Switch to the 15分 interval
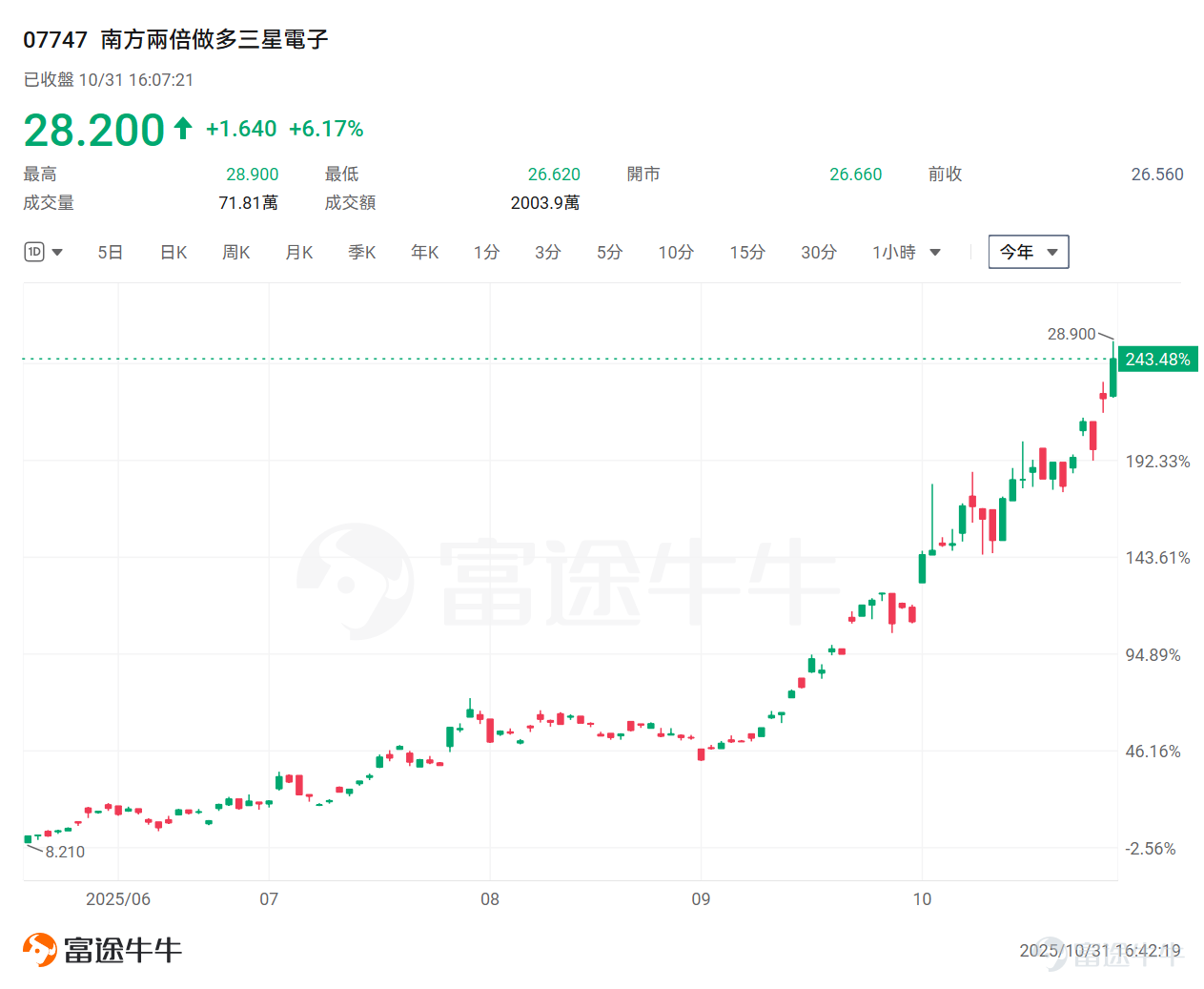The width and height of the screenshot is (1204, 989). point(747,253)
